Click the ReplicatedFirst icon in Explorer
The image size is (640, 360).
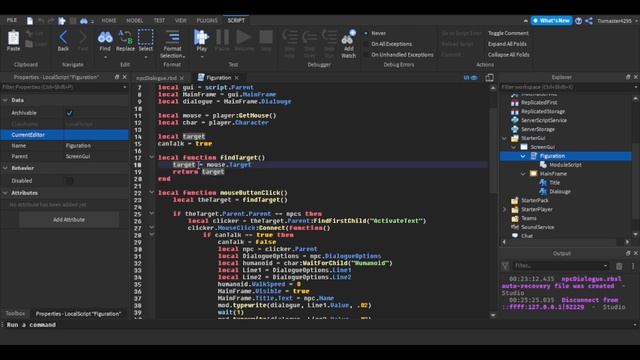point(515,102)
